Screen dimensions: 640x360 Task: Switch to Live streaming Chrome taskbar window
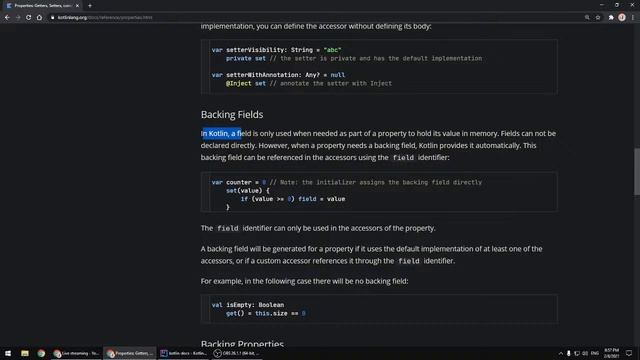[76, 353]
